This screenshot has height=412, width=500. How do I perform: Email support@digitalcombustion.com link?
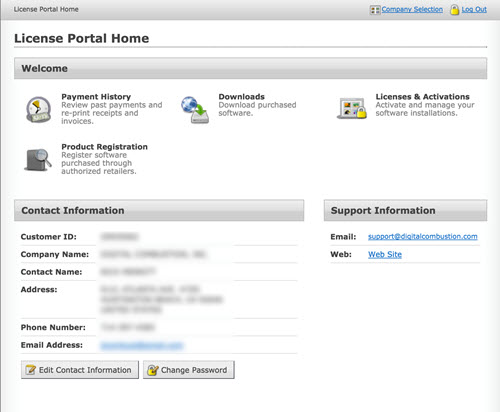pos(423,236)
